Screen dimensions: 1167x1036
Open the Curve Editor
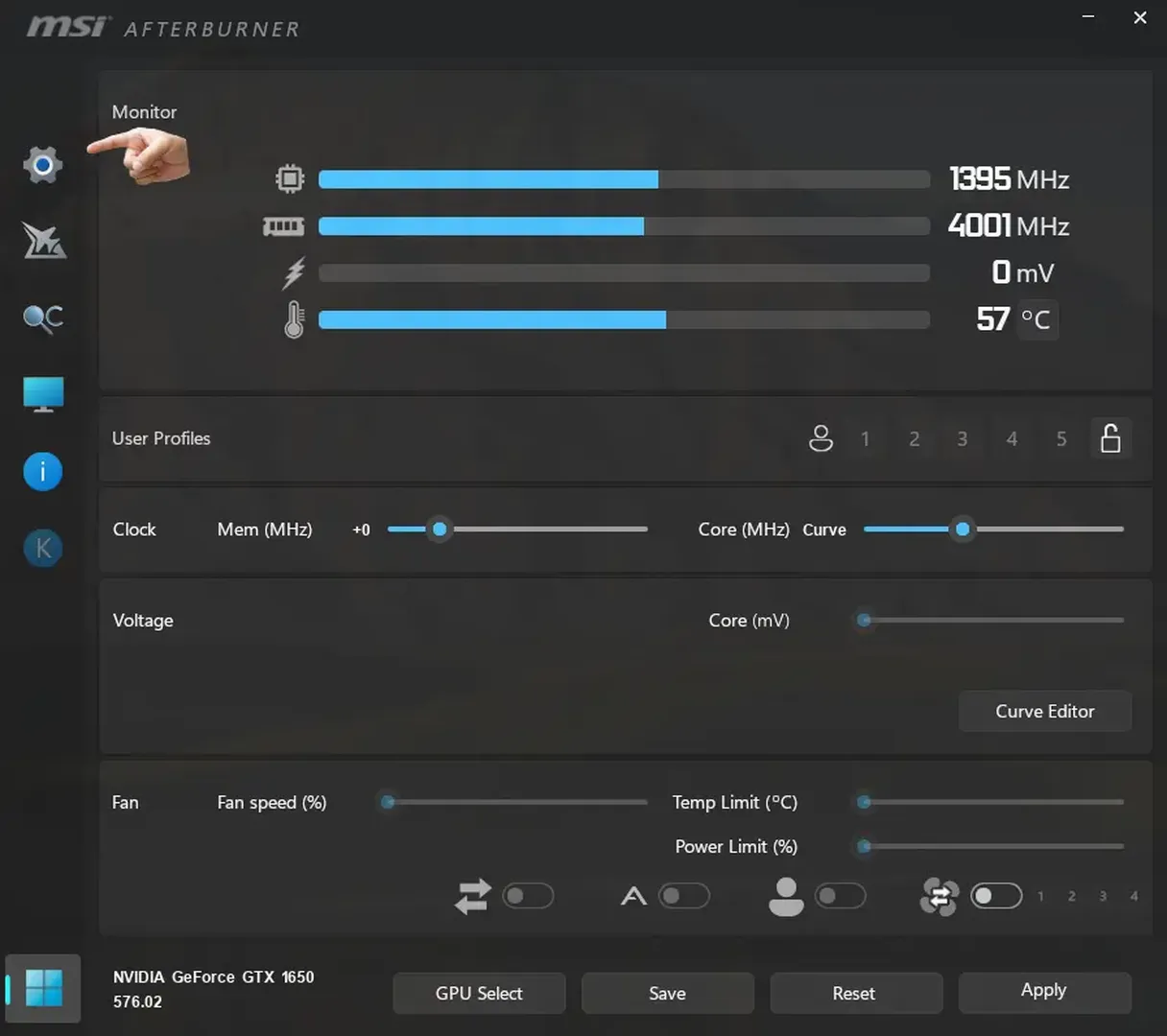(1044, 711)
